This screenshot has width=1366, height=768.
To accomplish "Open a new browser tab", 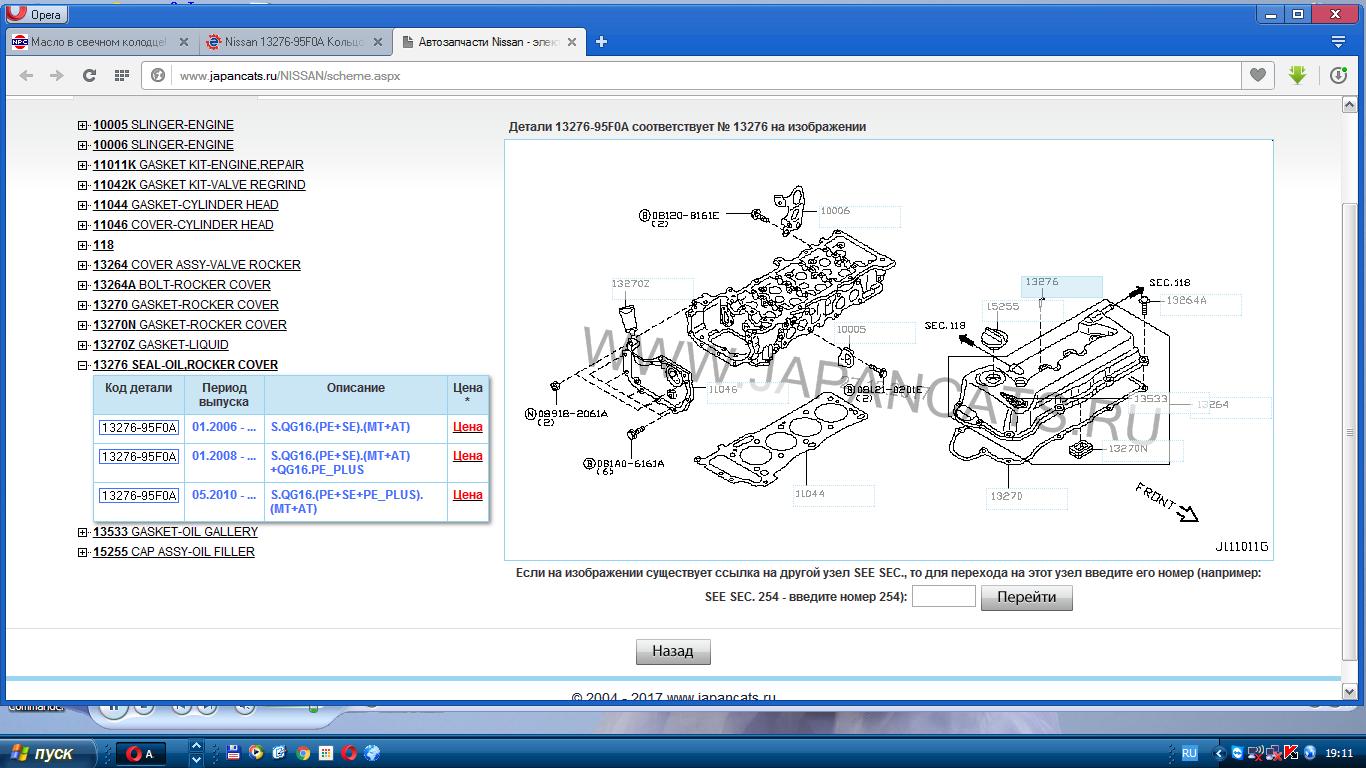I will [x=601, y=42].
